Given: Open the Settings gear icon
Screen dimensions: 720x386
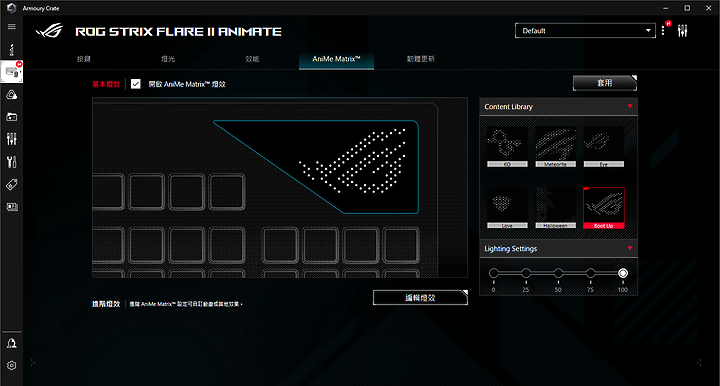Looking at the screenshot, I should pyautogui.click(x=11, y=365).
